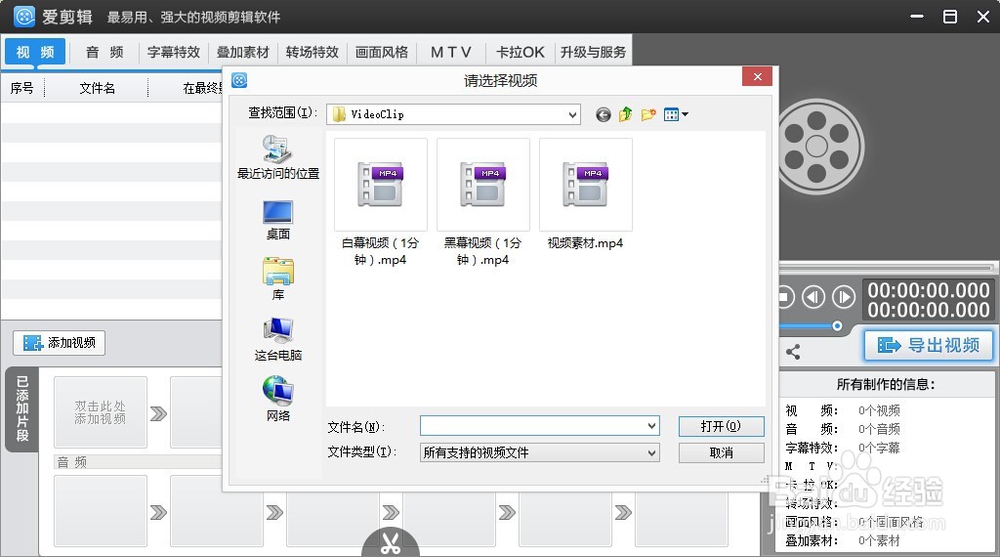Open the 叠加素材 tab

[243, 52]
